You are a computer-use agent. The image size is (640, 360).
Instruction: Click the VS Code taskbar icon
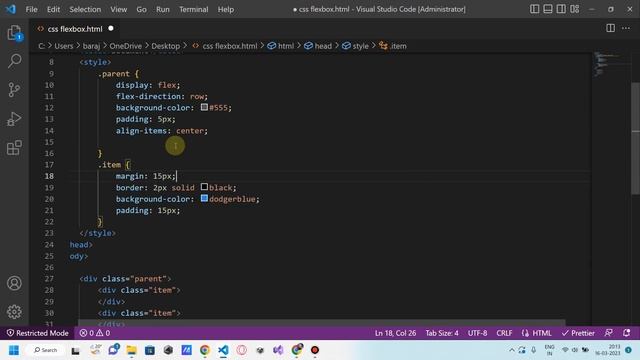click(223, 350)
